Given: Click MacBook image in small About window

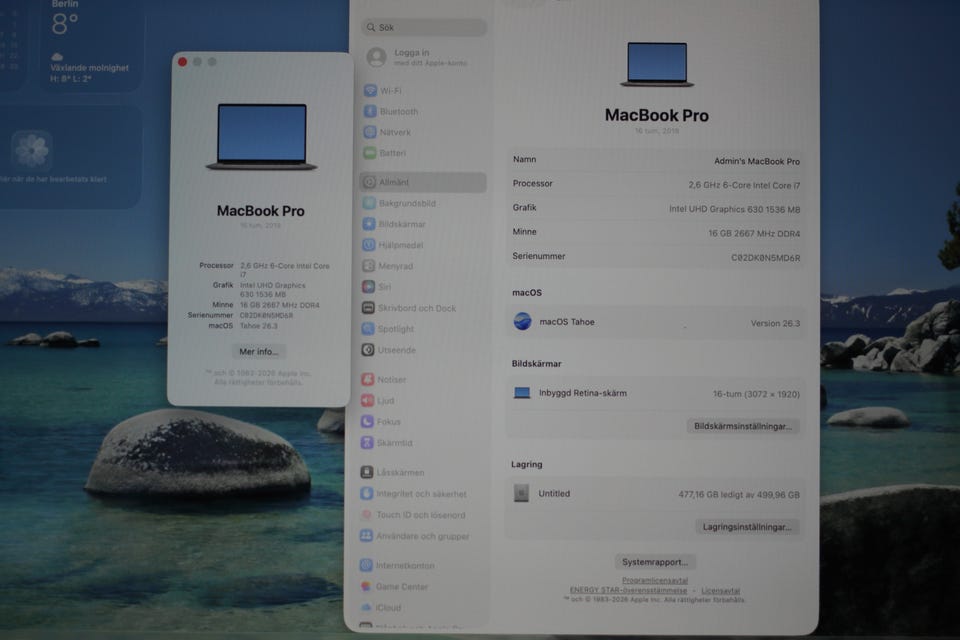Looking at the screenshot, I should click(x=261, y=137).
